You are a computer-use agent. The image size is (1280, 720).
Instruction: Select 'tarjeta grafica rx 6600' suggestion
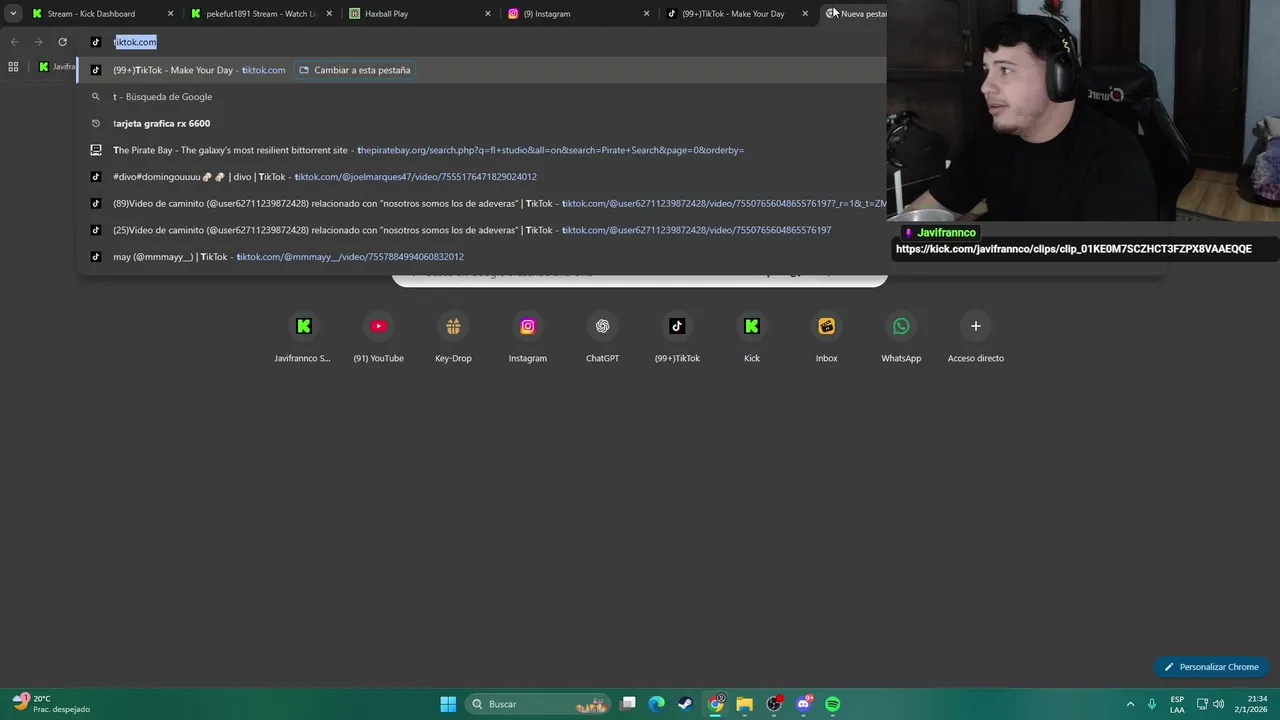[x=482, y=123]
